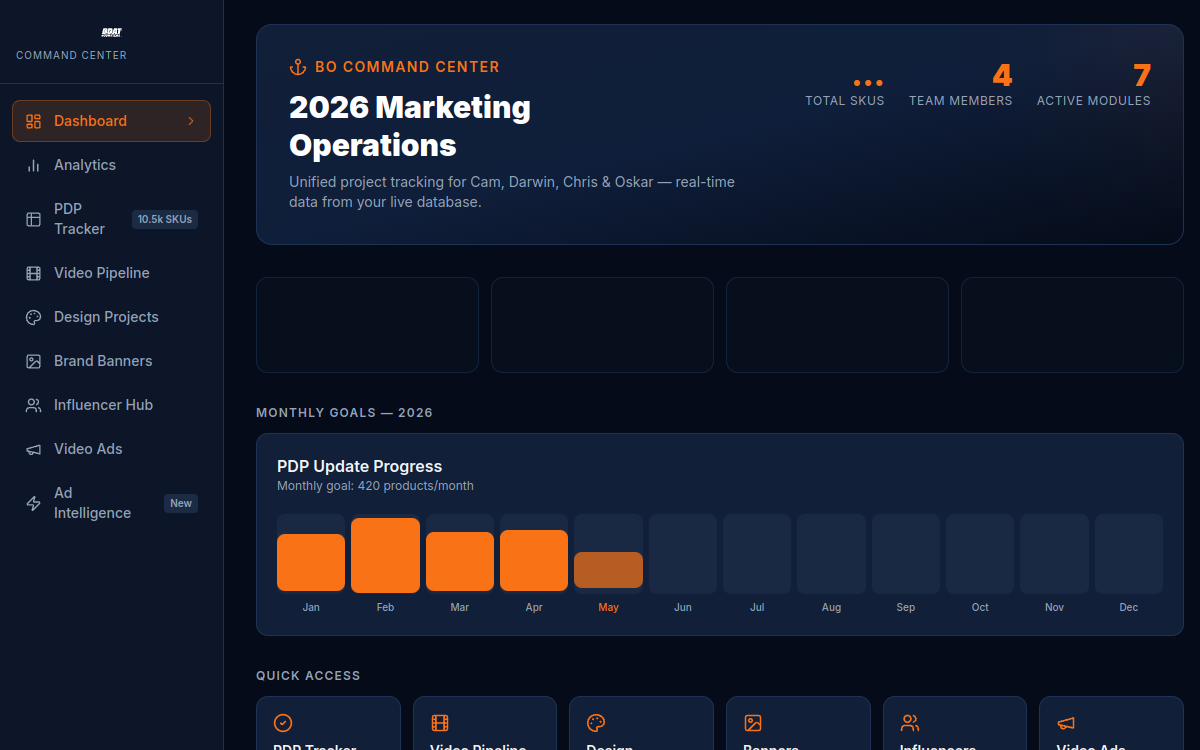Image resolution: width=1200 pixels, height=750 pixels.
Task: Open Video Ads sidebar item
Action: (x=111, y=449)
